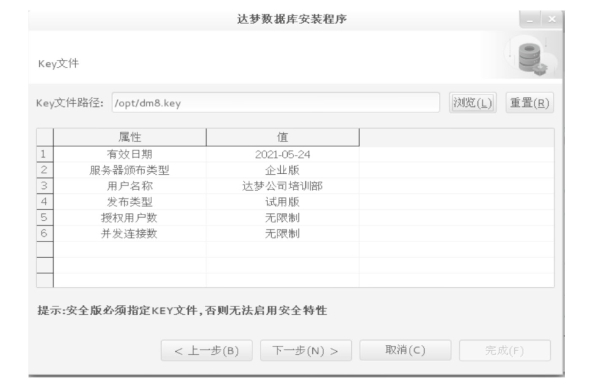Select the 试用版 value cell
Image resolution: width=604 pixels, height=387 pixels.
coord(282,202)
